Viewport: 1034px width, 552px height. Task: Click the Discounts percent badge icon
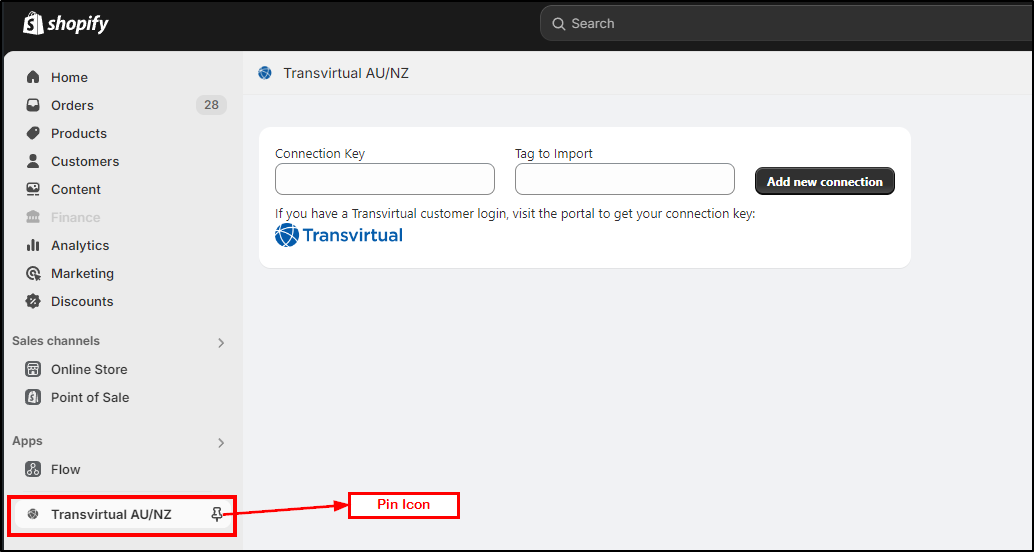click(33, 301)
